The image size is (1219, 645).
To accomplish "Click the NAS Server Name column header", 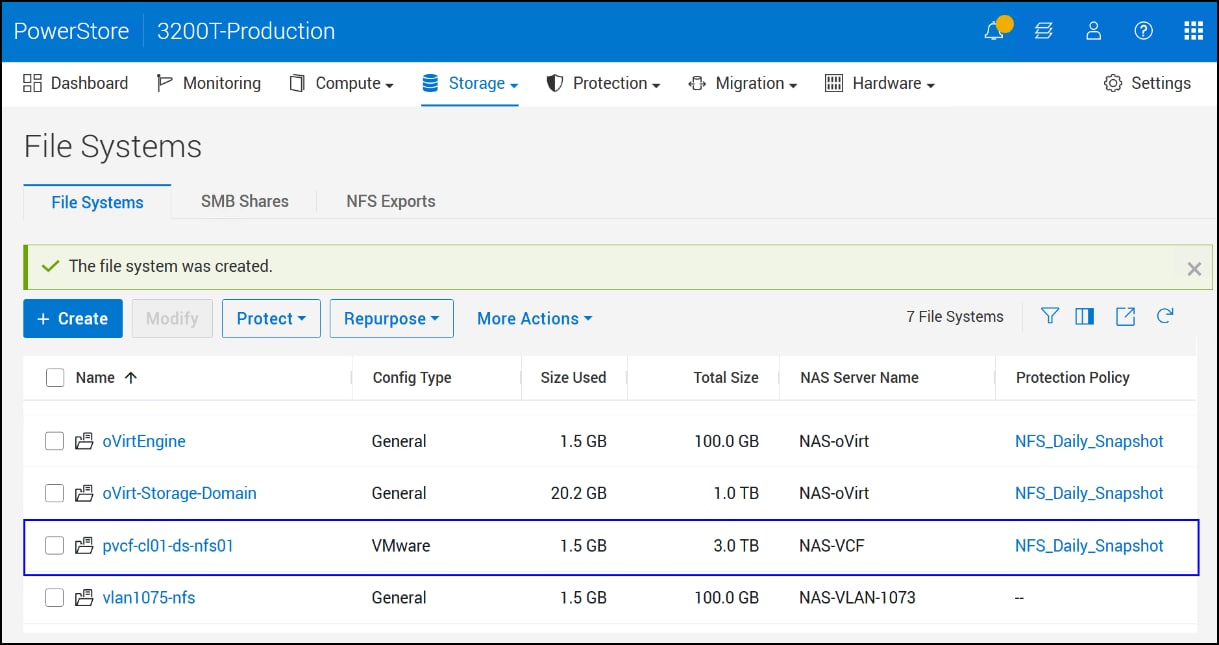I will point(859,377).
